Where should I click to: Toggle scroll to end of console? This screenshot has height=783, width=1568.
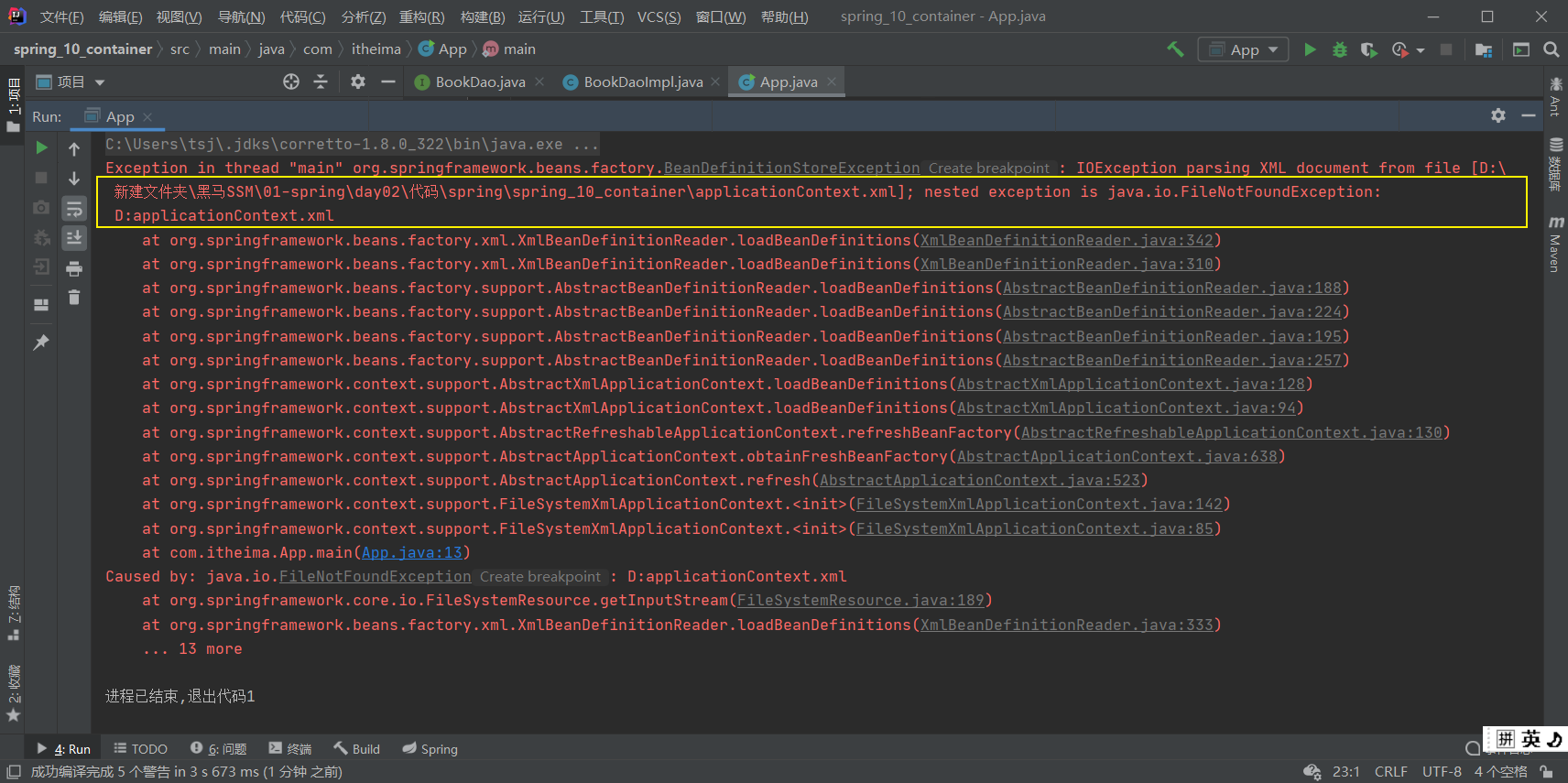point(74,238)
